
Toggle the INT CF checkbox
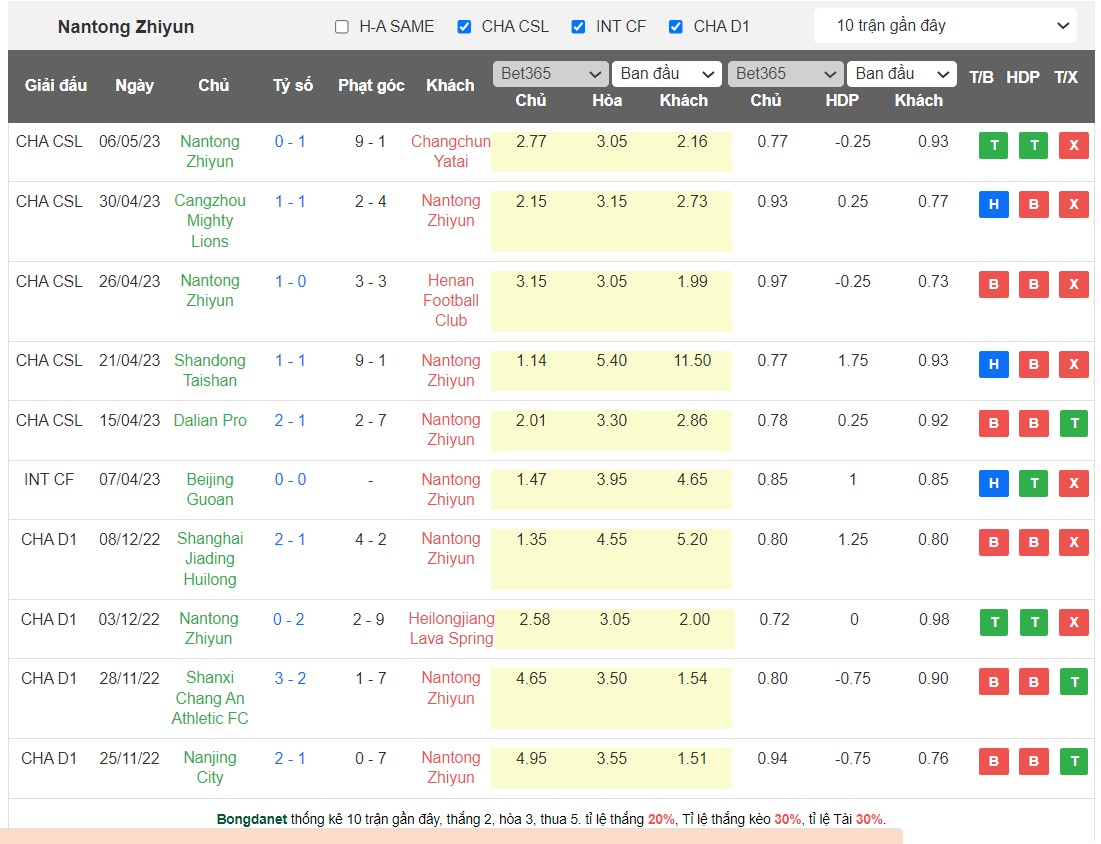(578, 27)
